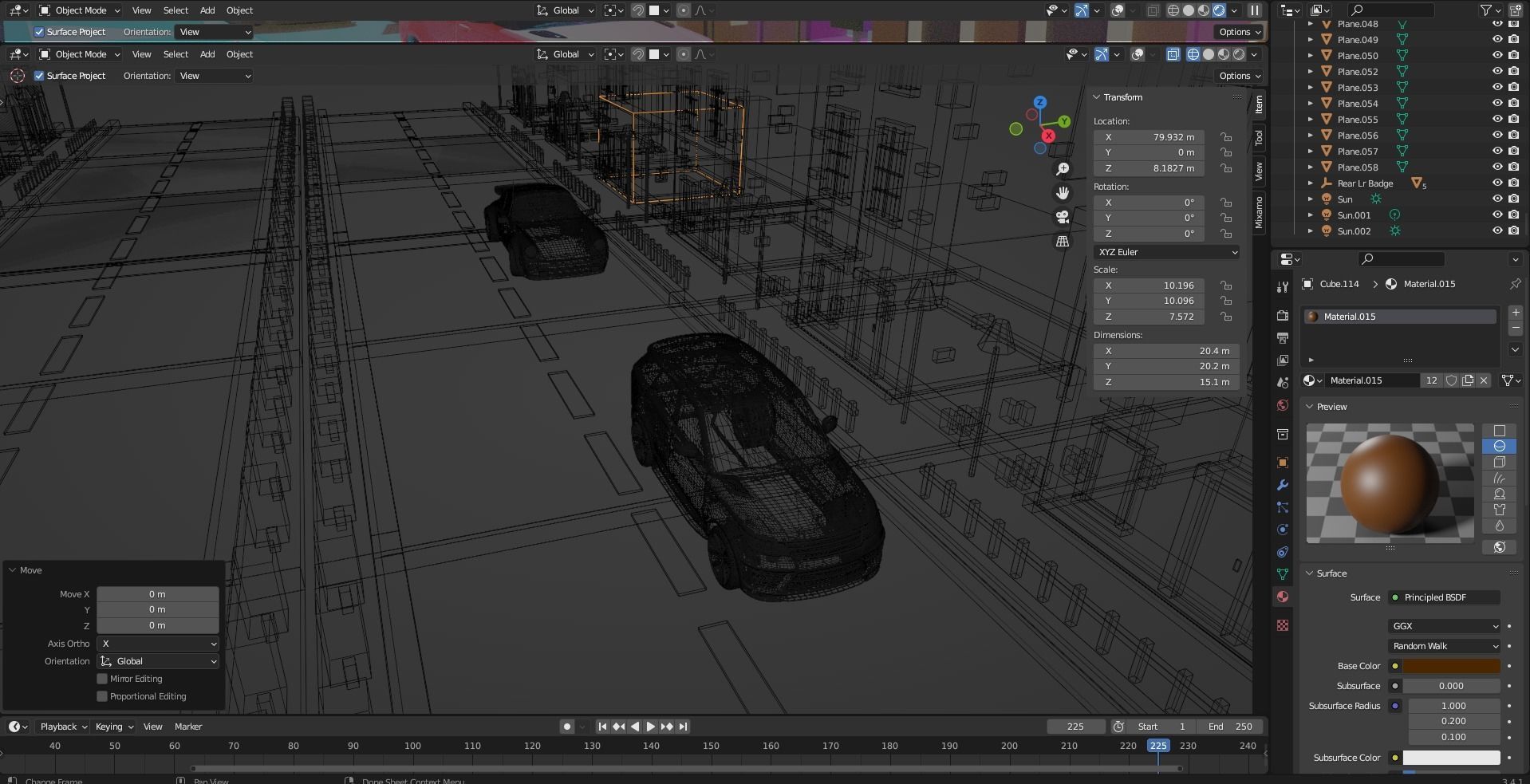Expand the Rear Lr Badge outliner entry
The image size is (1530, 784).
pos(1311,183)
